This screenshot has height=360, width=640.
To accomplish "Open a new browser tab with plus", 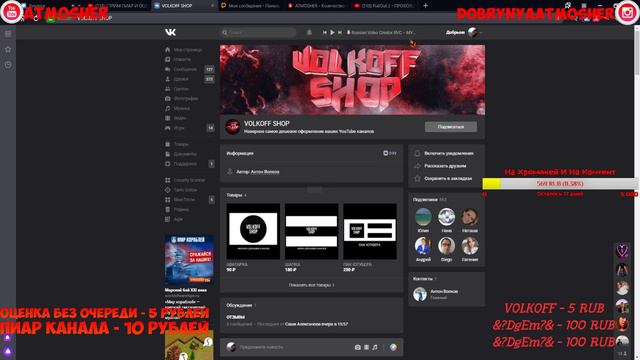I will (x=425, y=6).
